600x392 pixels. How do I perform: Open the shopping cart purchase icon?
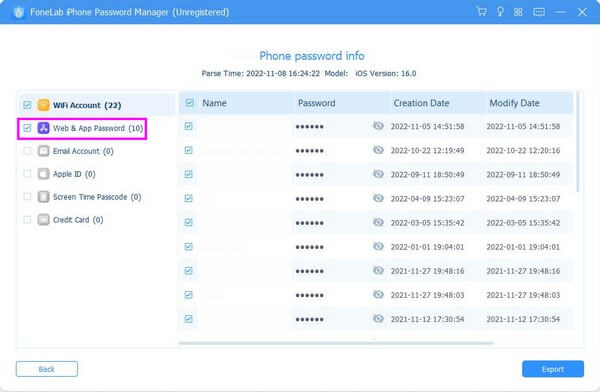click(481, 11)
